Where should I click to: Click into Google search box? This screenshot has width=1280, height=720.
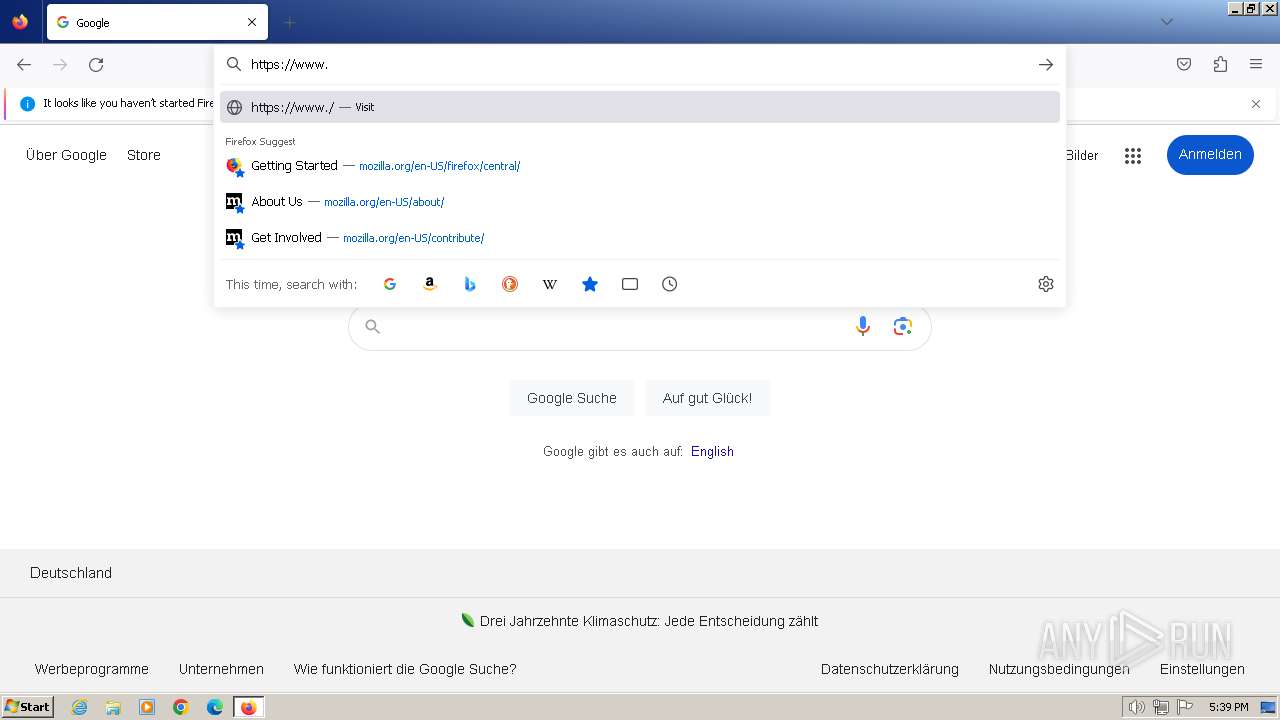[615, 326]
